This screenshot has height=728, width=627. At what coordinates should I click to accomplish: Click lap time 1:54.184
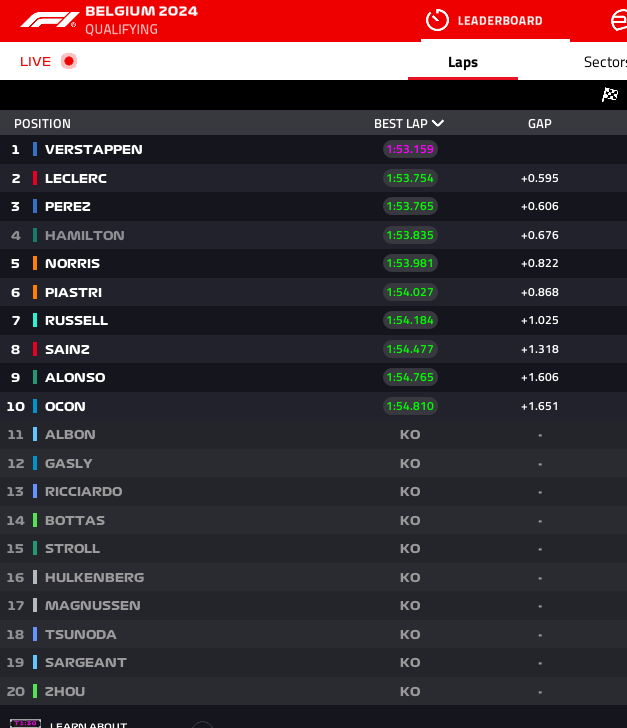[x=410, y=320]
